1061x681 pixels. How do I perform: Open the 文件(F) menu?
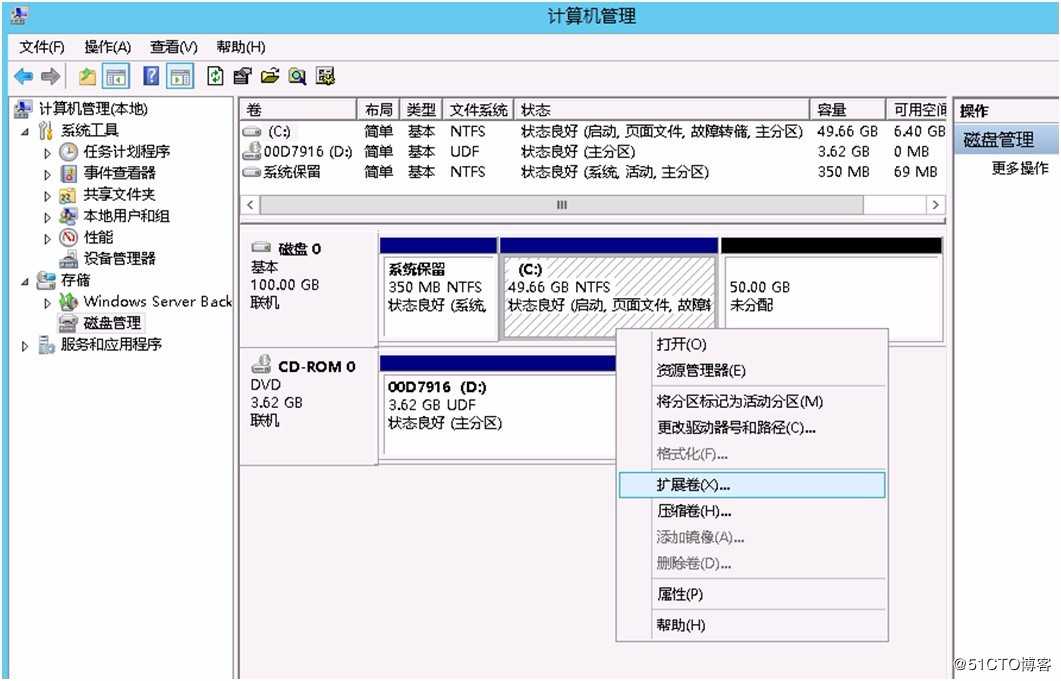click(42, 47)
